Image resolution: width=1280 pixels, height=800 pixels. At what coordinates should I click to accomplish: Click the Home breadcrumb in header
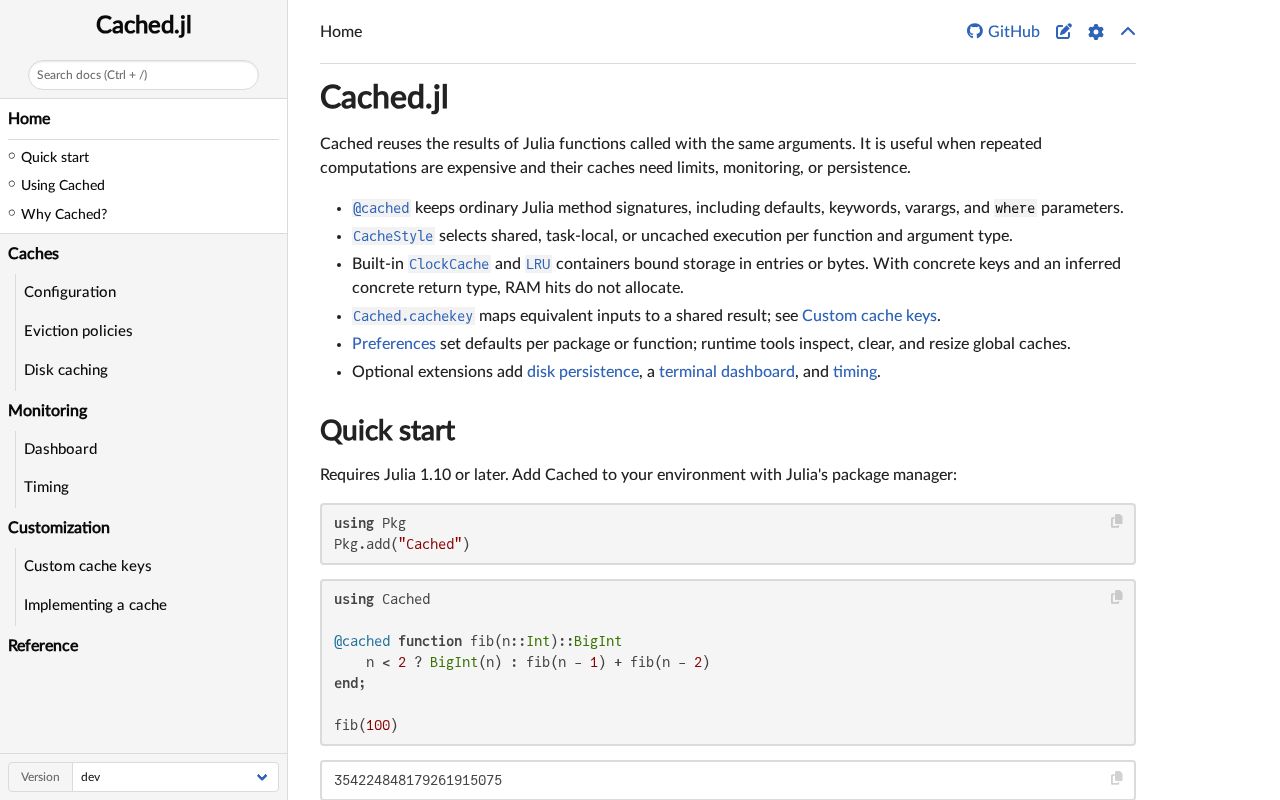coord(341,31)
